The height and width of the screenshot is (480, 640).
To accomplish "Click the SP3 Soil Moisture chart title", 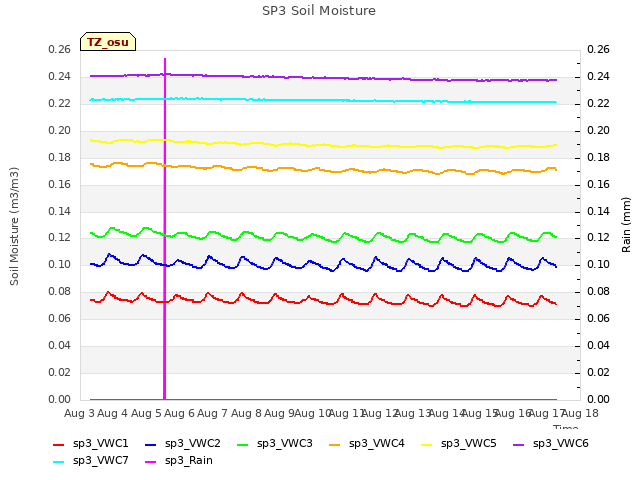I will 319,11.
